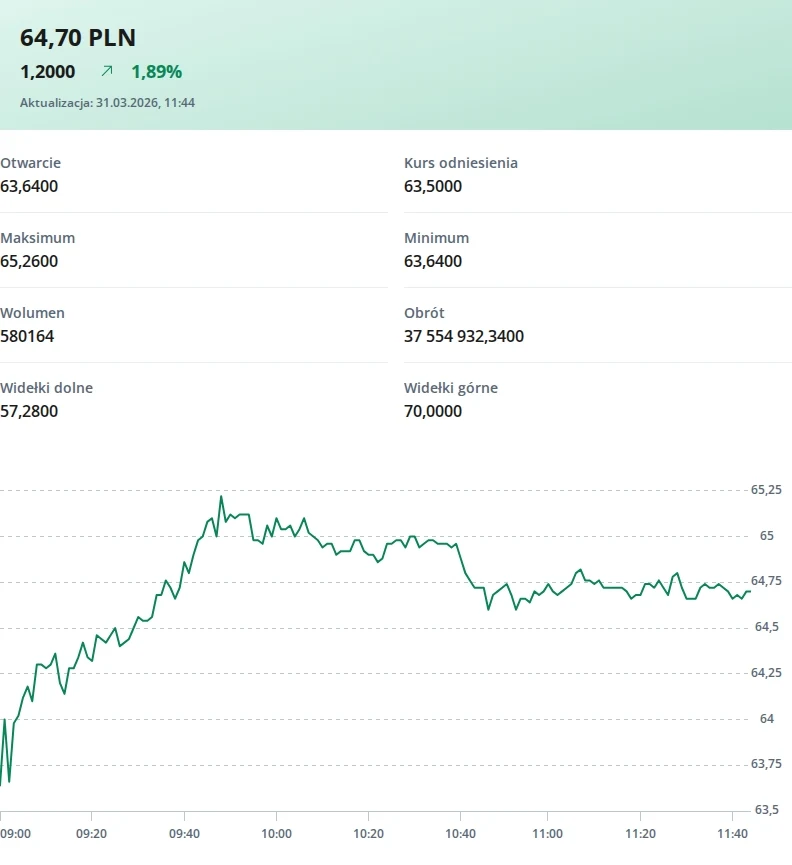This screenshot has width=792, height=865.
Task: Click the 65,25 price axis label
Action: pyautogui.click(x=766, y=490)
